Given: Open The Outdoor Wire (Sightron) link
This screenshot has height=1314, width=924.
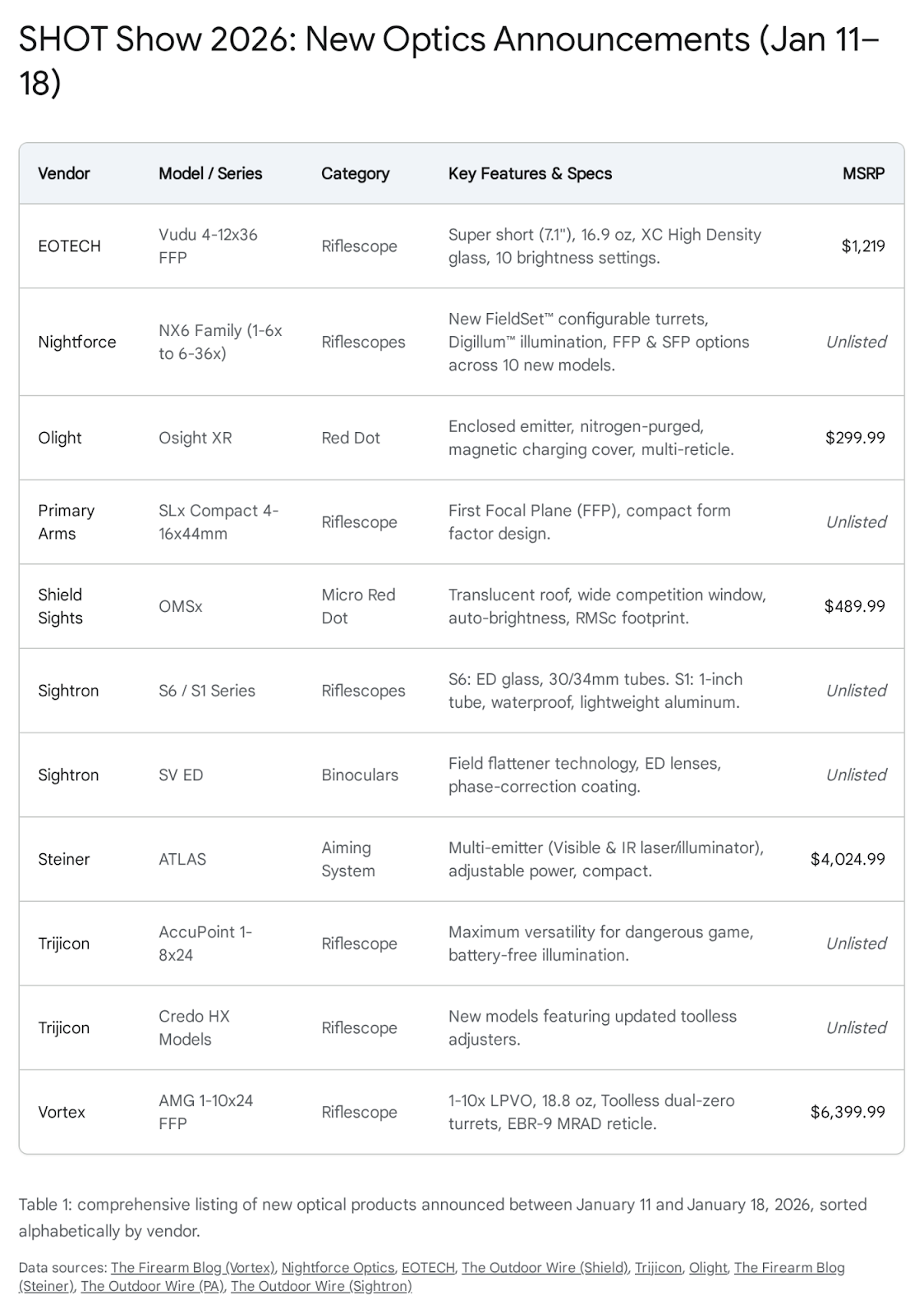Looking at the screenshot, I should pos(321,1286).
